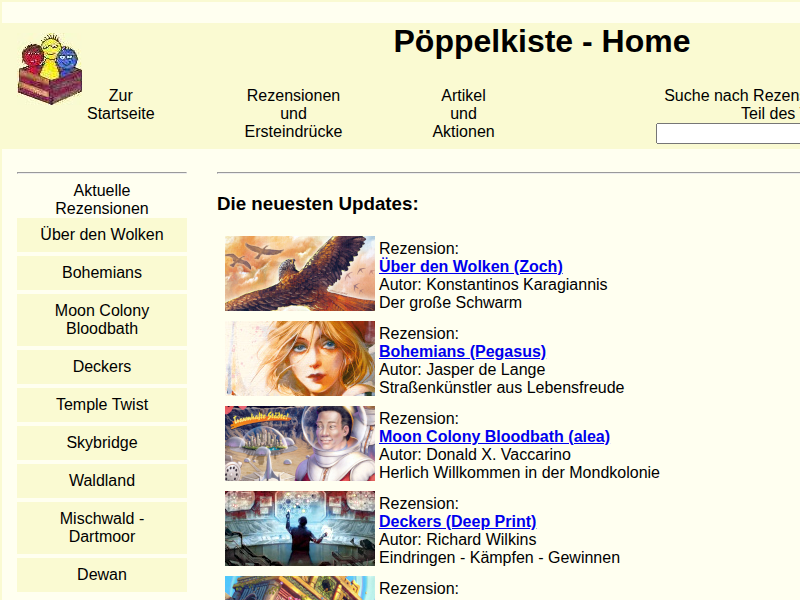The width and height of the screenshot is (800, 600).
Task: Click the Über den Wolken (Zoch) link
Action: pyautogui.click(x=470, y=266)
